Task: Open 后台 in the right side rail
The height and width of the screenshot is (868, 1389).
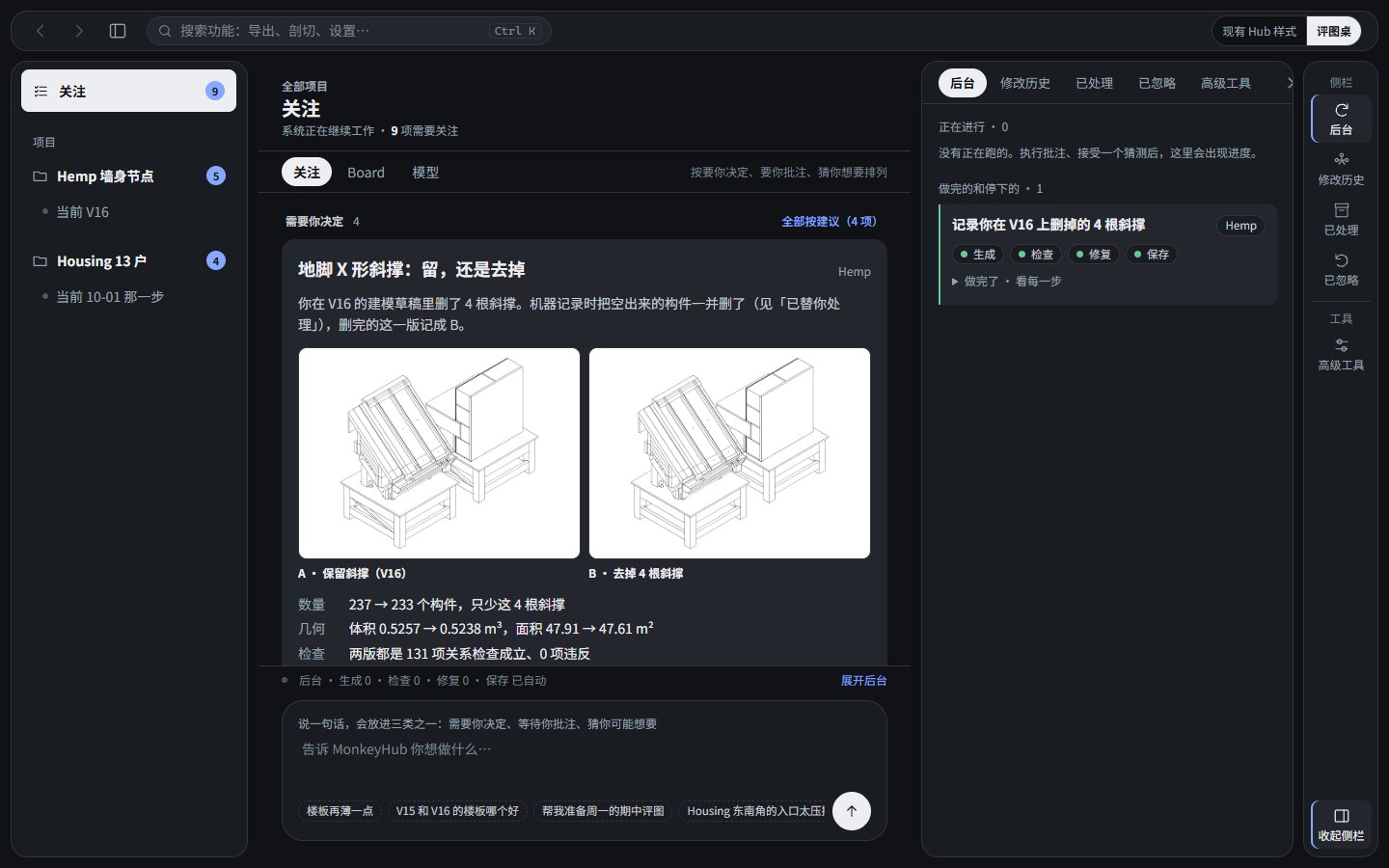Action: (x=1341, y=119)
